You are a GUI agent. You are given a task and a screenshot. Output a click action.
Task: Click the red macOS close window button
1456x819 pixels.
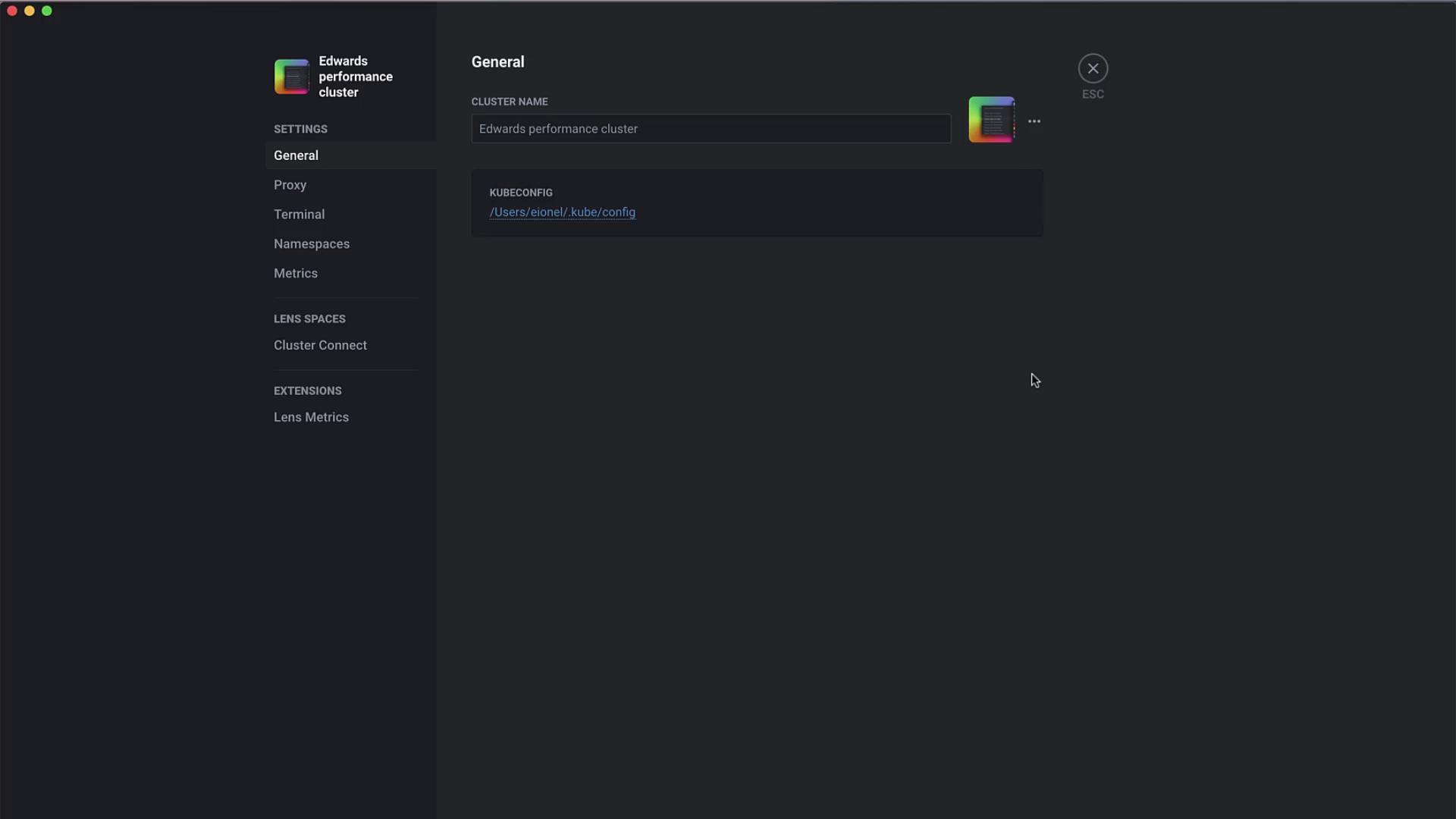(12, 11)
